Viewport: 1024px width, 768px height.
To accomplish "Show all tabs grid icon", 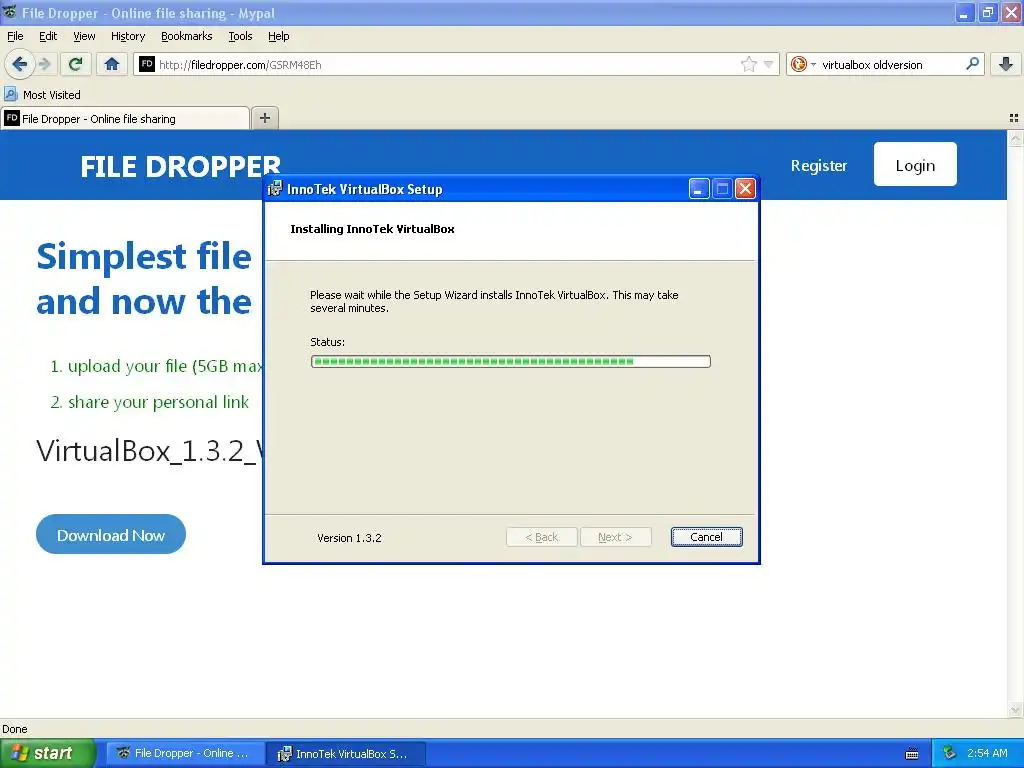I will point(1014,118).
